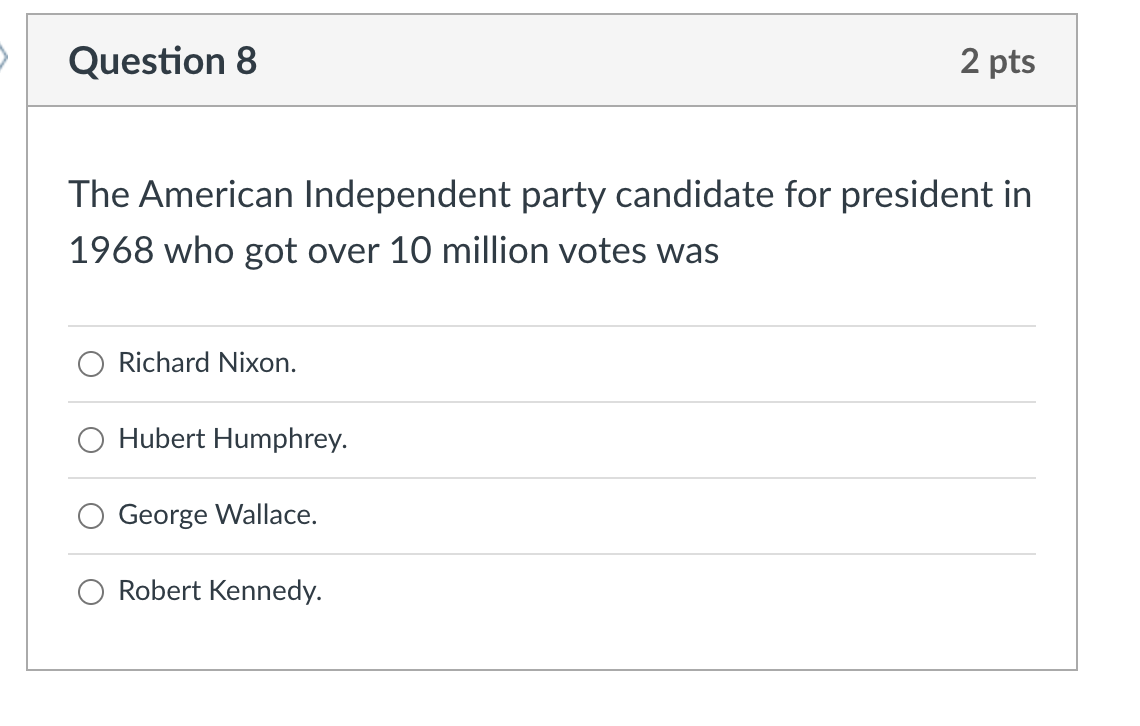
Task: Pick the Robert Kennedy radio button
Action: coord(91,592)
